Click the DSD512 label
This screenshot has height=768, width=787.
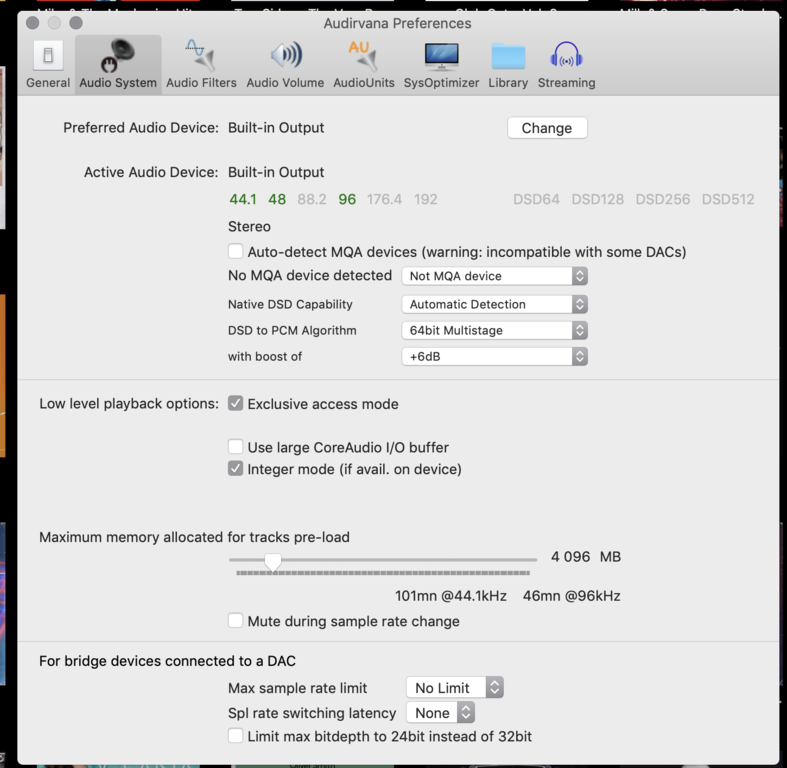[x=728, y=199]
